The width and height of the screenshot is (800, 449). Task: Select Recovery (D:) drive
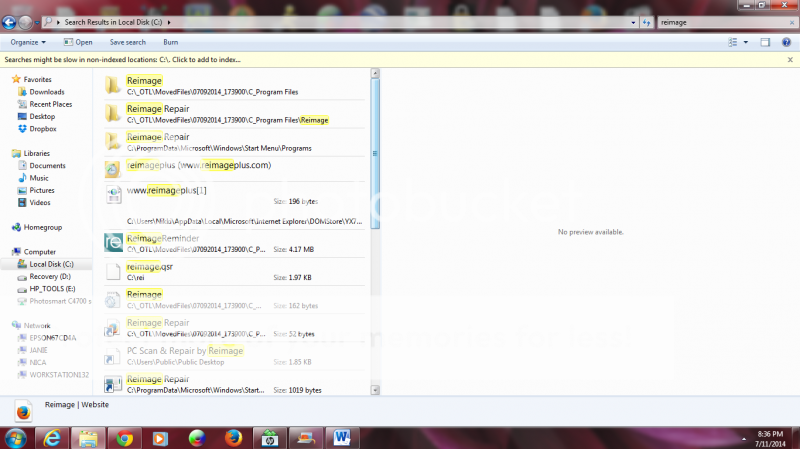tap(49, 276)
